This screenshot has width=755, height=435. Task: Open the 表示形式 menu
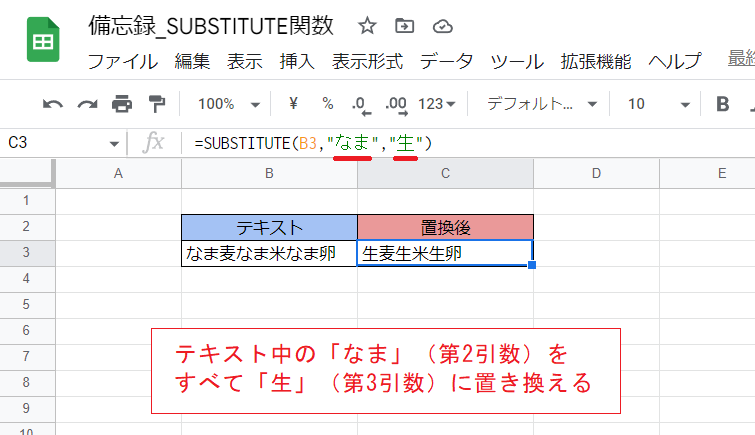(x=367, y=62)
